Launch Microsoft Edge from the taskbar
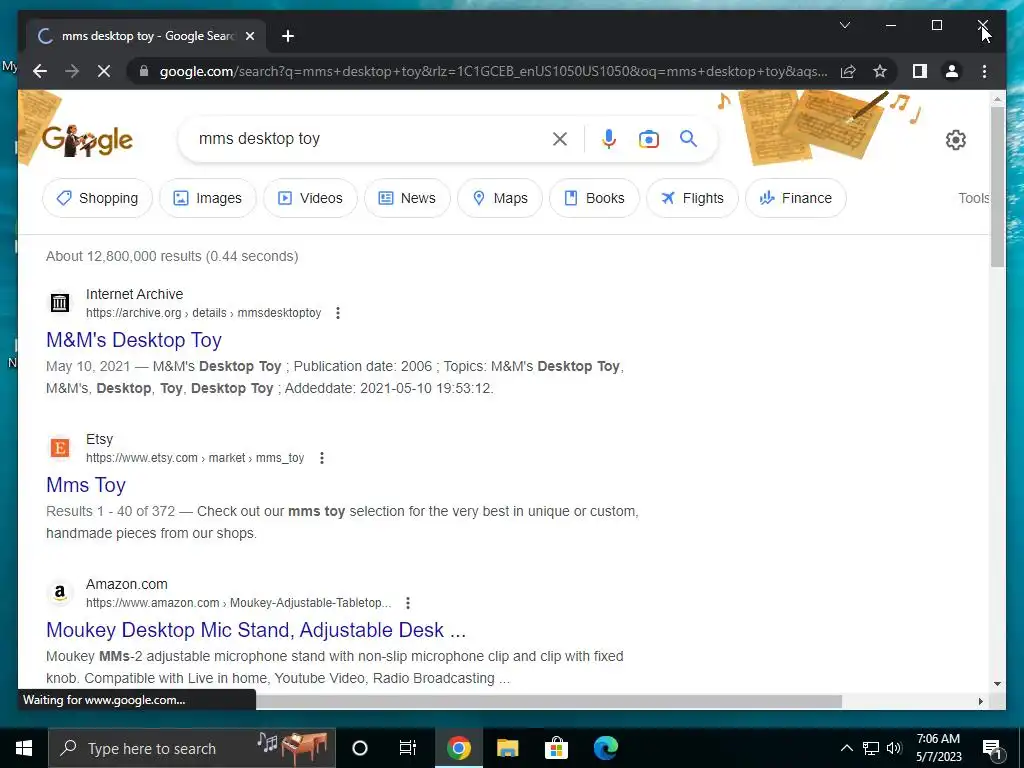Image resolution: width=1024 pixels, height=768 pixels. pyautogui.click(x=605, y=748)
